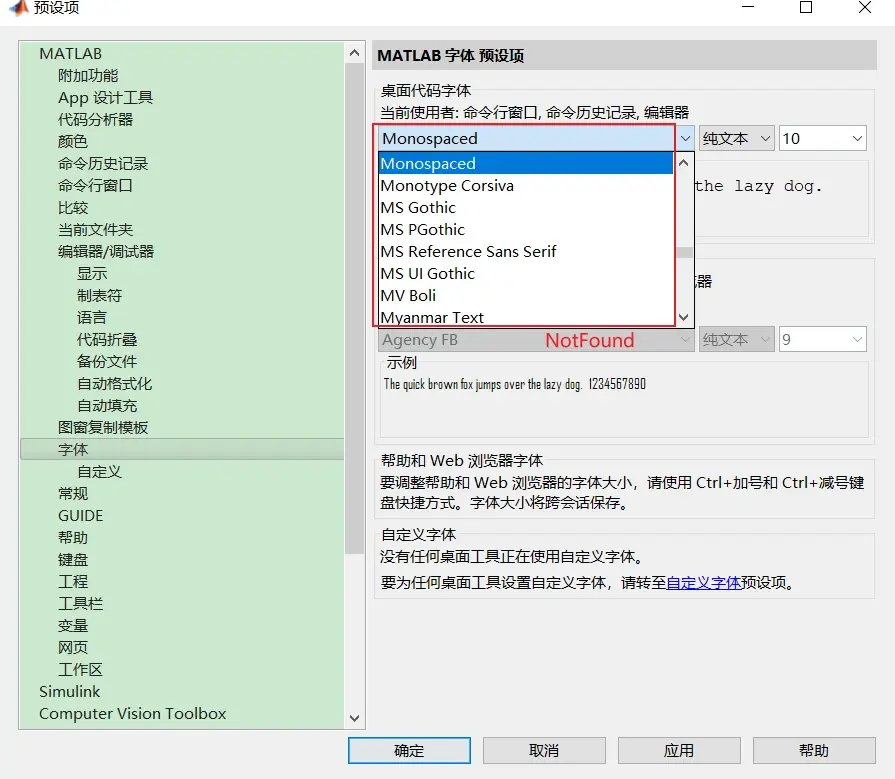The width and height of the screenshot is (895, 779).
Task: Click font list scroll down arrow
Action: pyautogui.click(x=684, y=317)
